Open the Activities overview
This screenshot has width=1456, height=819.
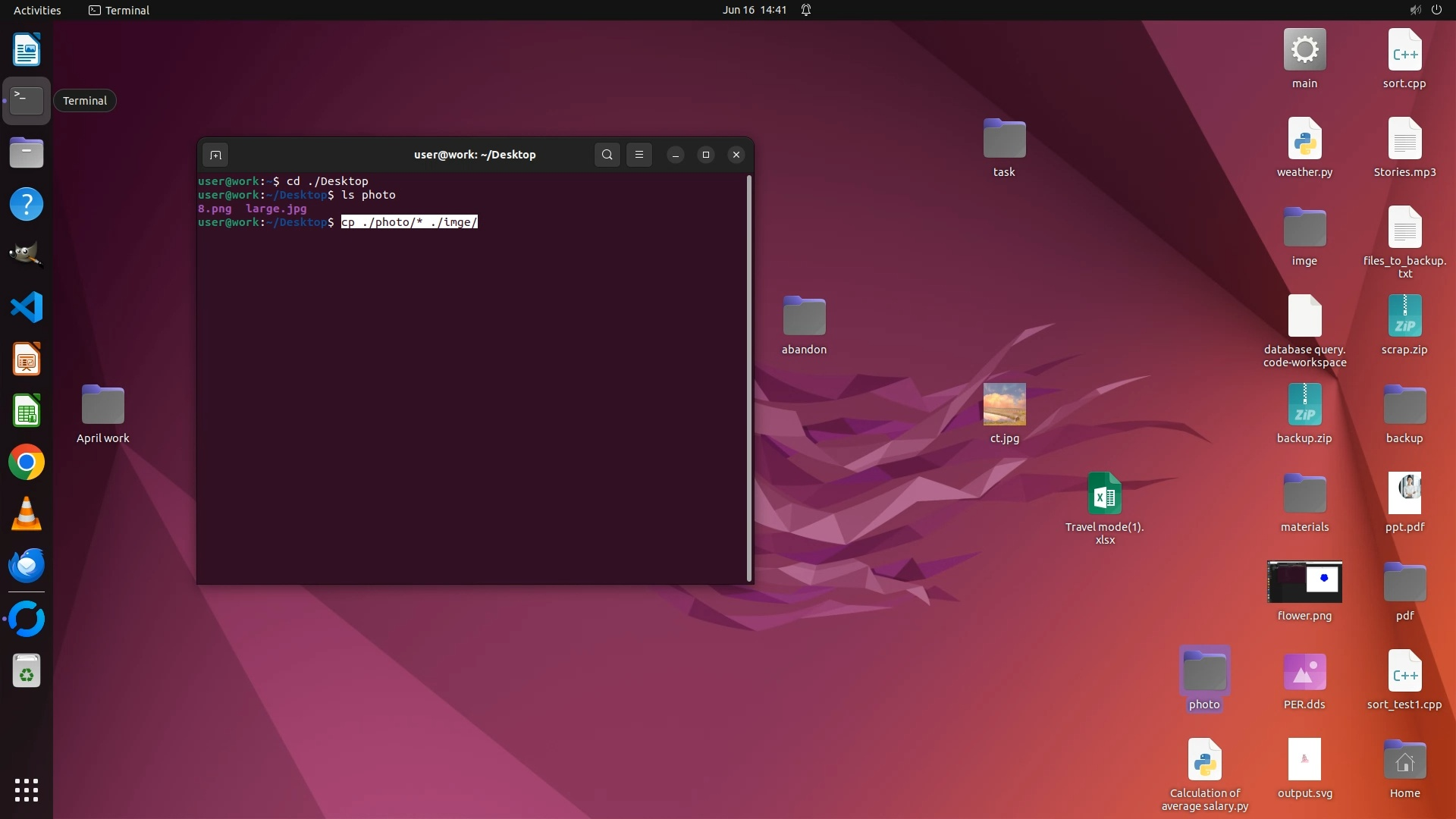pyautogui.click(x=37, y=10)
